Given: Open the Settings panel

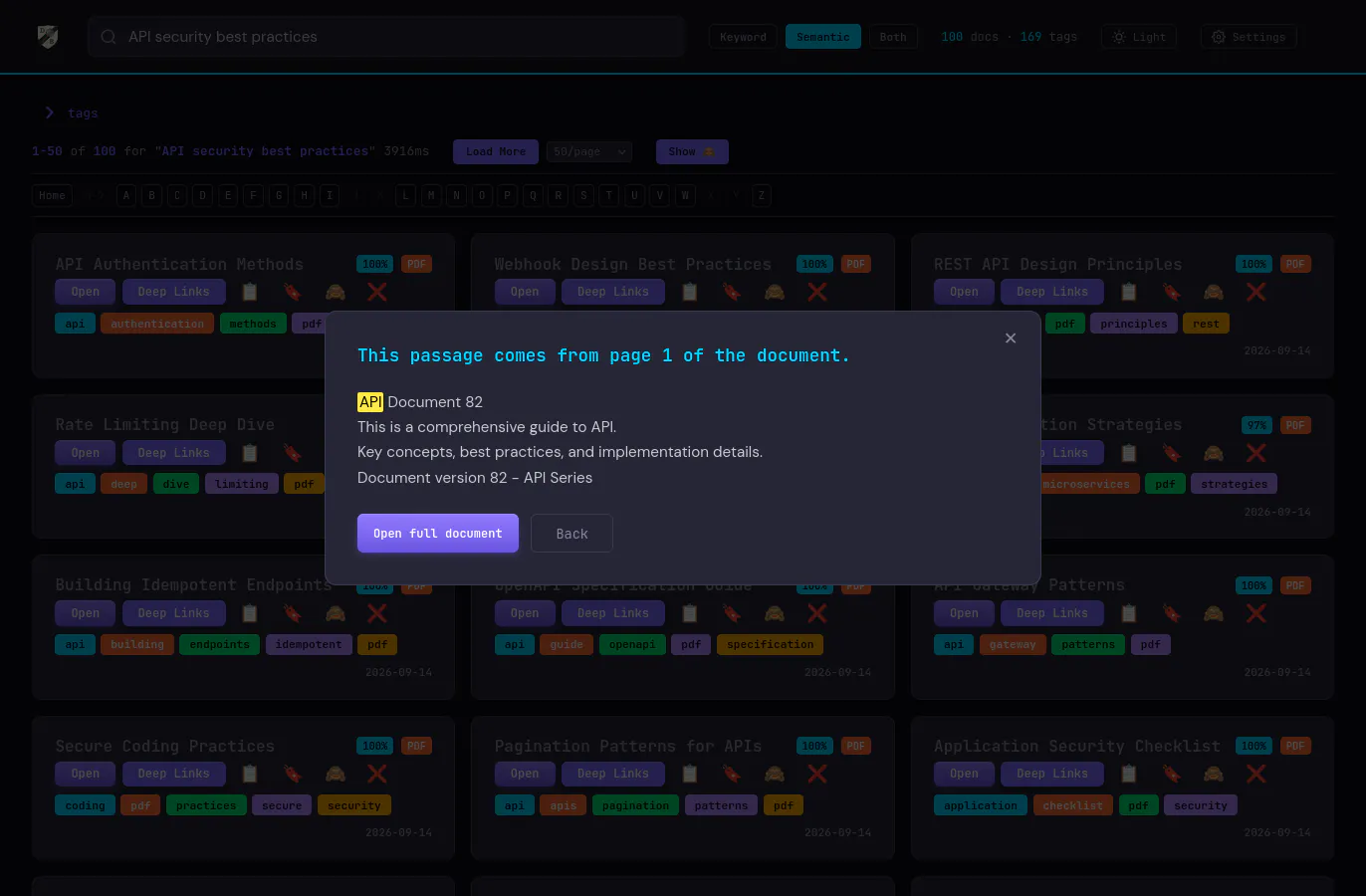Looking at the screenshot, I should pos(1249,37).
